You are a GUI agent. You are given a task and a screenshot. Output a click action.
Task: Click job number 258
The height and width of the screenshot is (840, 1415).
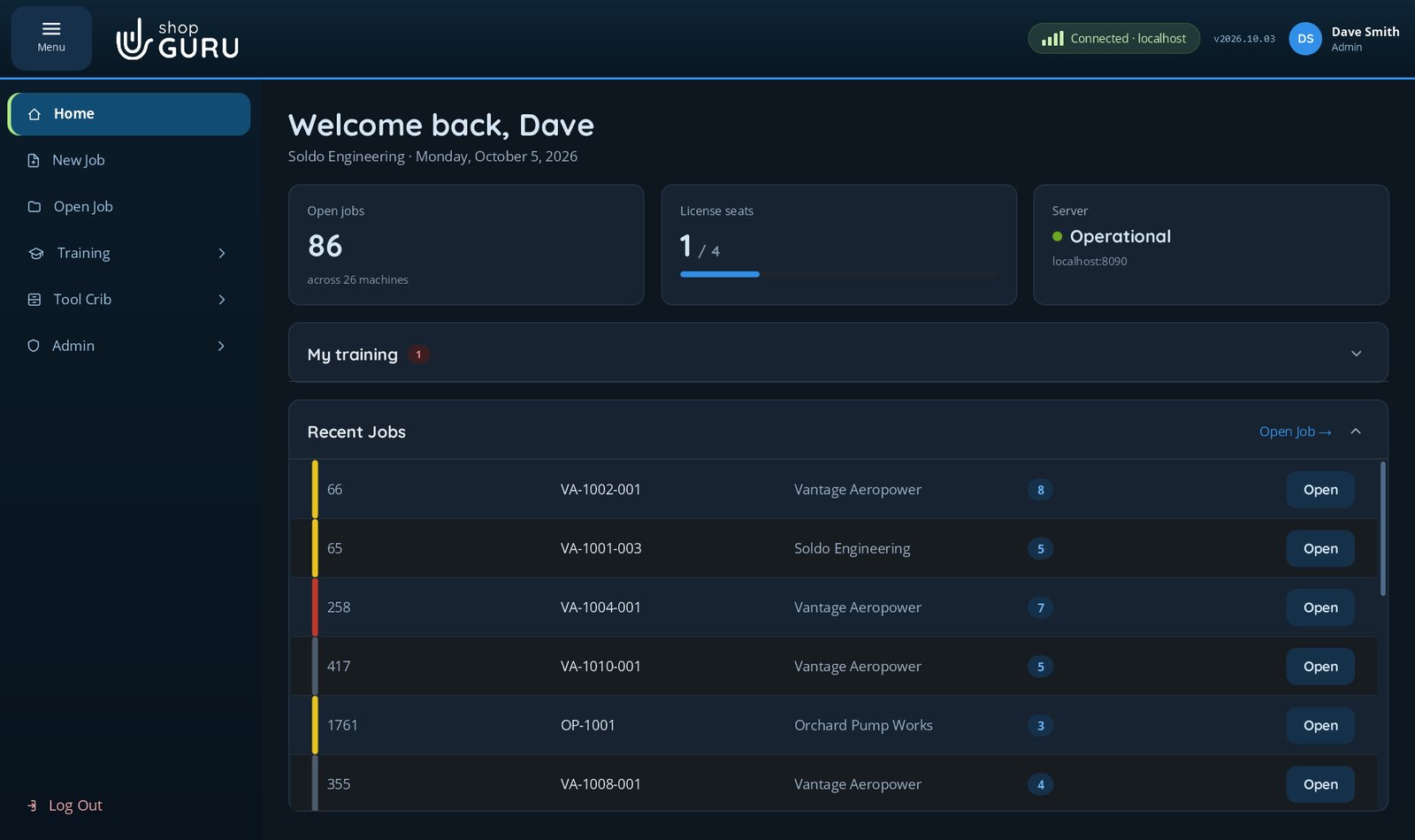coord(339,607)
